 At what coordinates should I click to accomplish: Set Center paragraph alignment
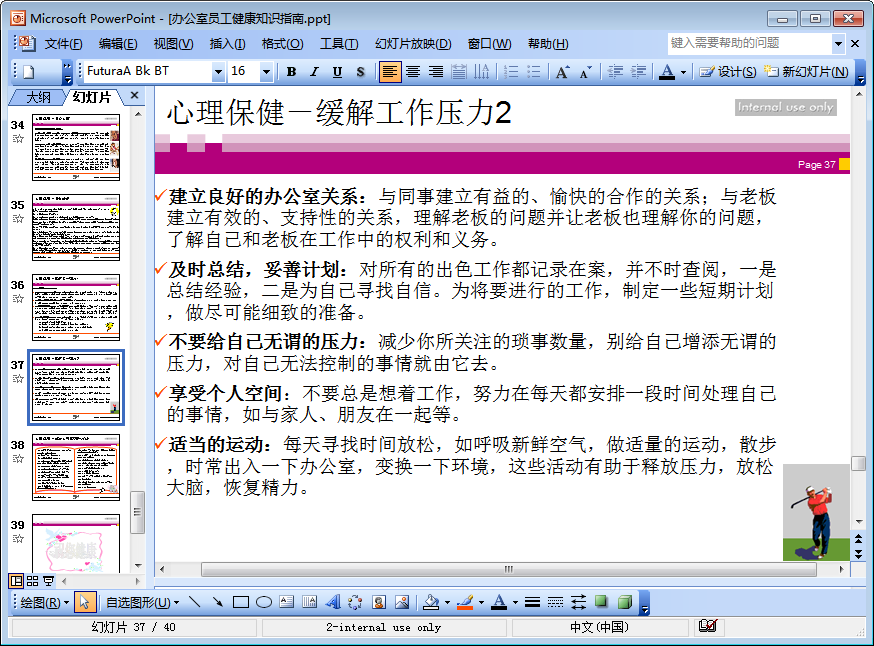point(413,71)
